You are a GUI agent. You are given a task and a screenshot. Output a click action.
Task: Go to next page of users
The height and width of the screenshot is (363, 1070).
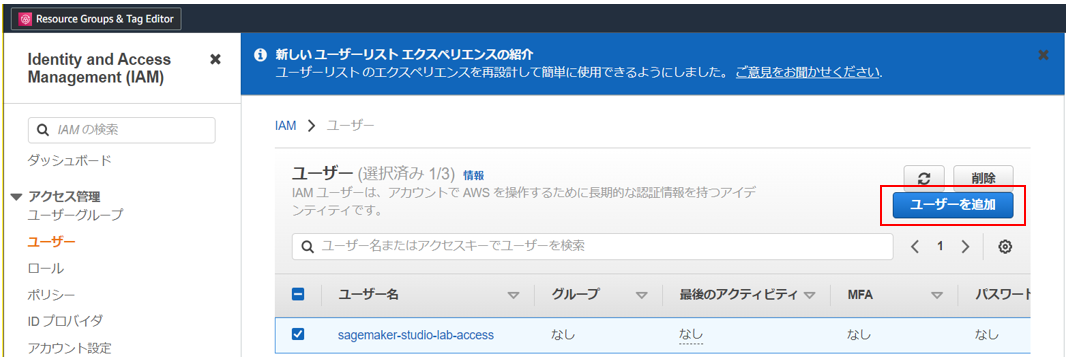click(965, 246)
